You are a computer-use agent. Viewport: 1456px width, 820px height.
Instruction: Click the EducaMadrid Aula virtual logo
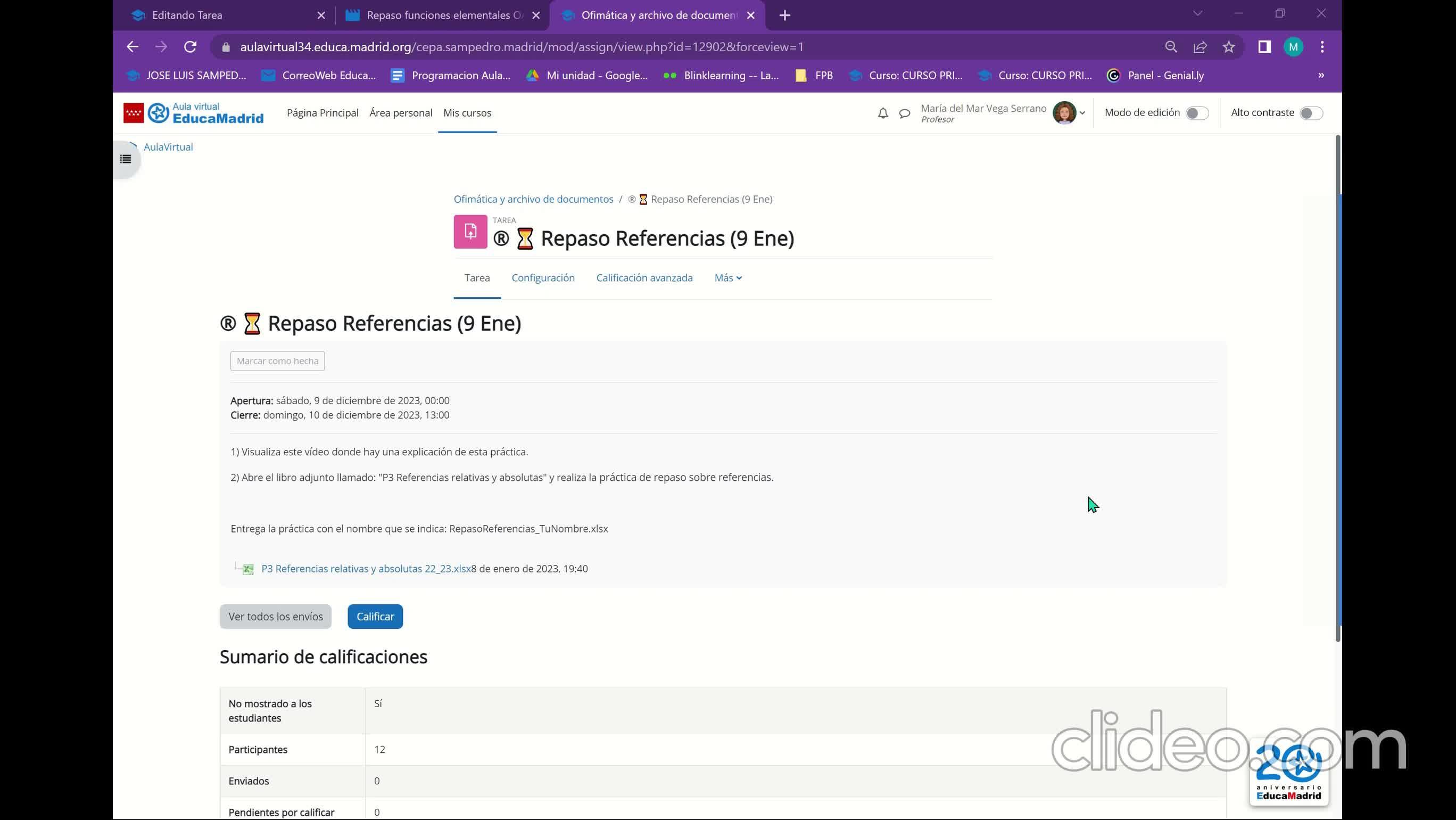pyautogui.click(x=194, y=113)
